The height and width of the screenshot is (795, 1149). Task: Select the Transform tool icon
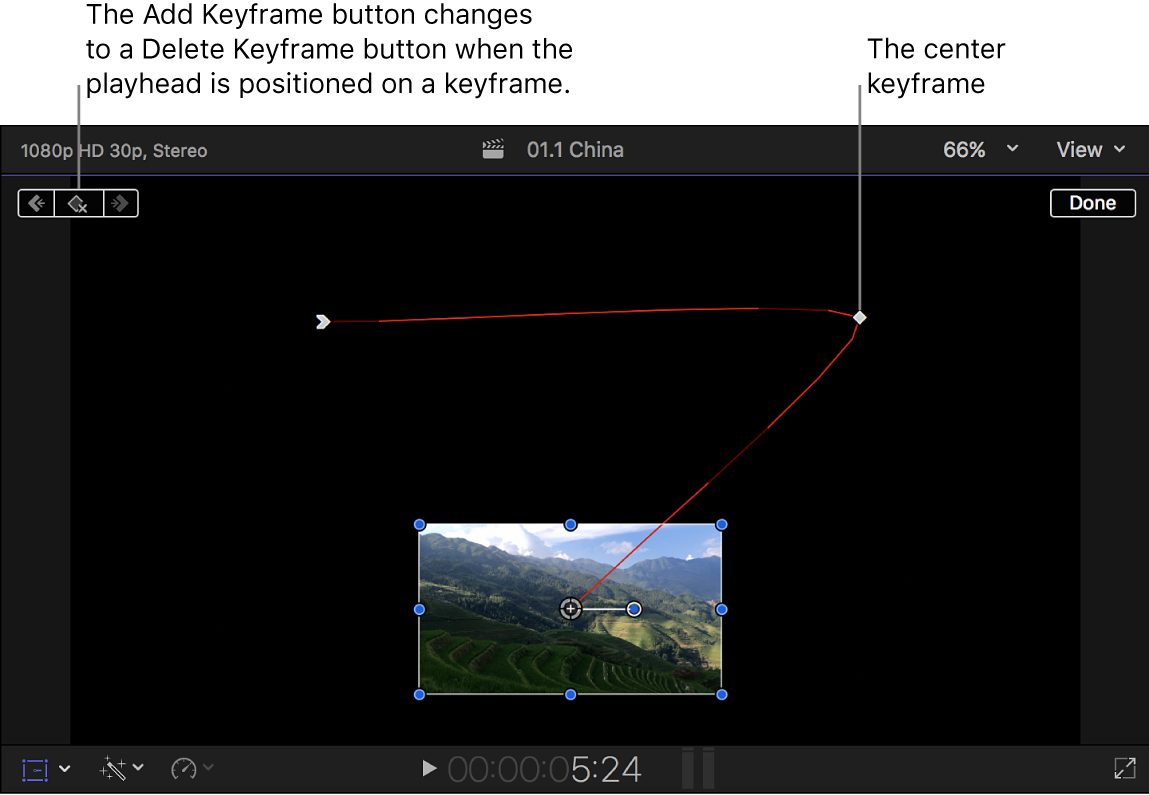pos(33,768)
